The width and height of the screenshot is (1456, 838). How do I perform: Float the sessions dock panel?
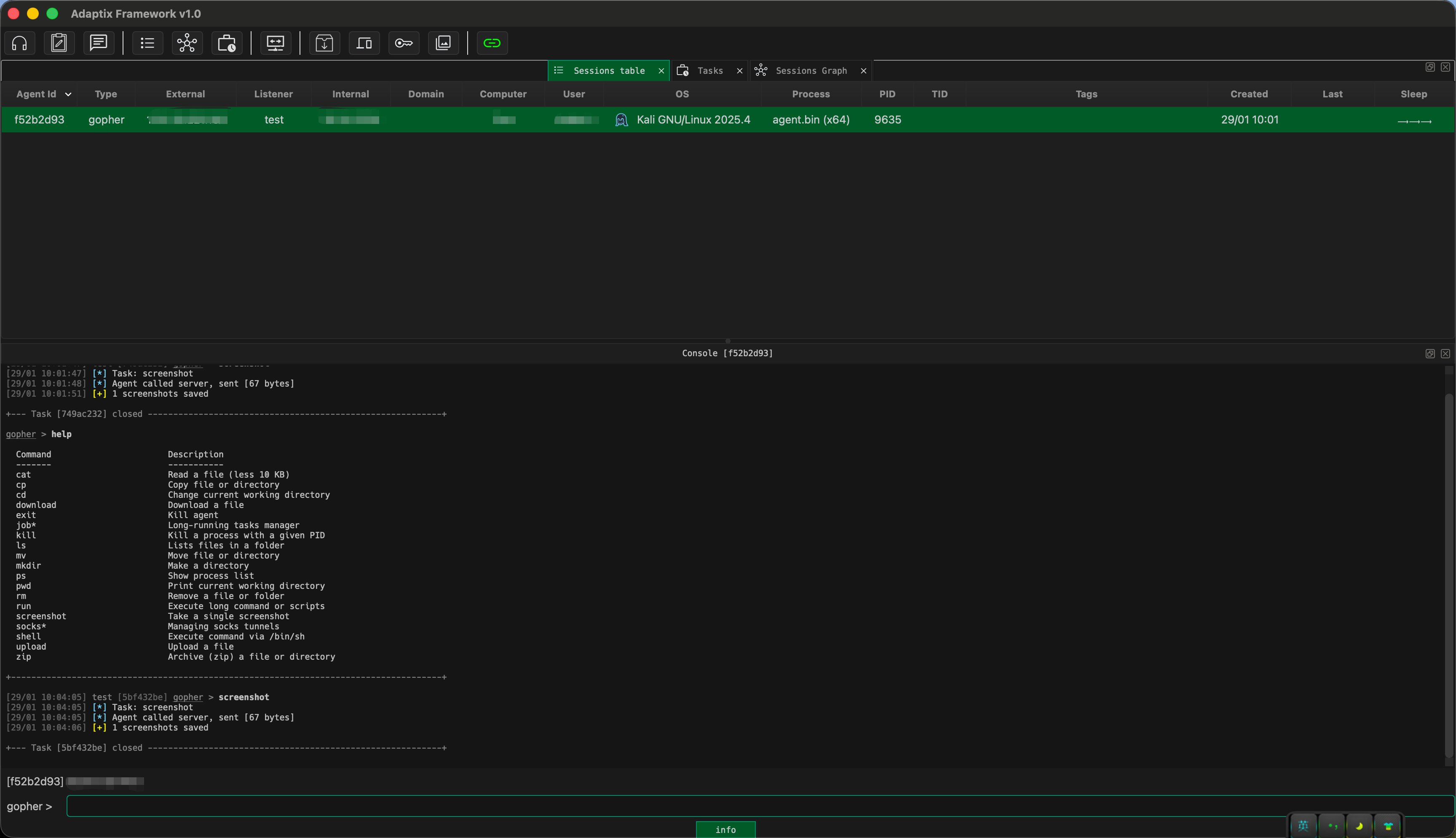coord(1429,67)
